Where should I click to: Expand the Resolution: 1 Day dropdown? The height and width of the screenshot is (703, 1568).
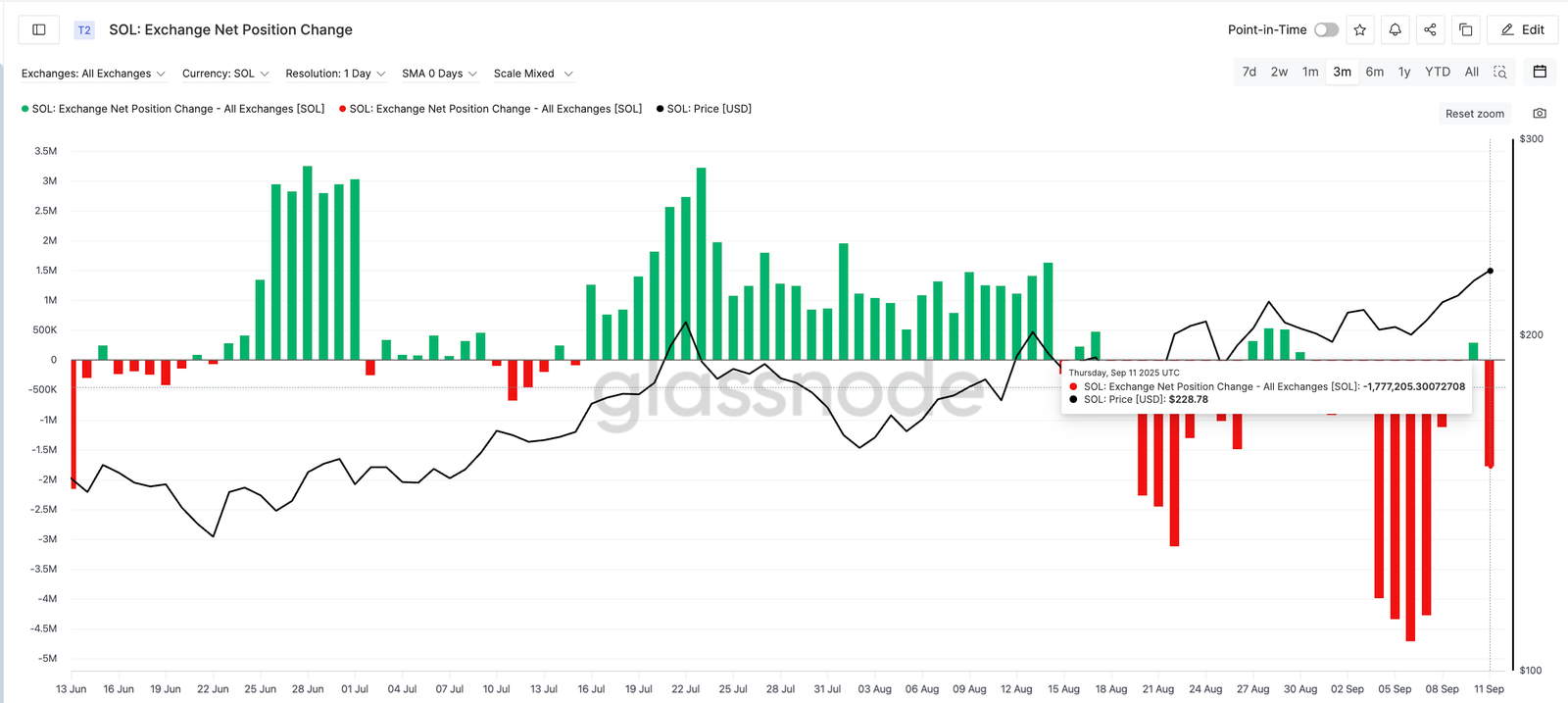[x=335, y=74]
